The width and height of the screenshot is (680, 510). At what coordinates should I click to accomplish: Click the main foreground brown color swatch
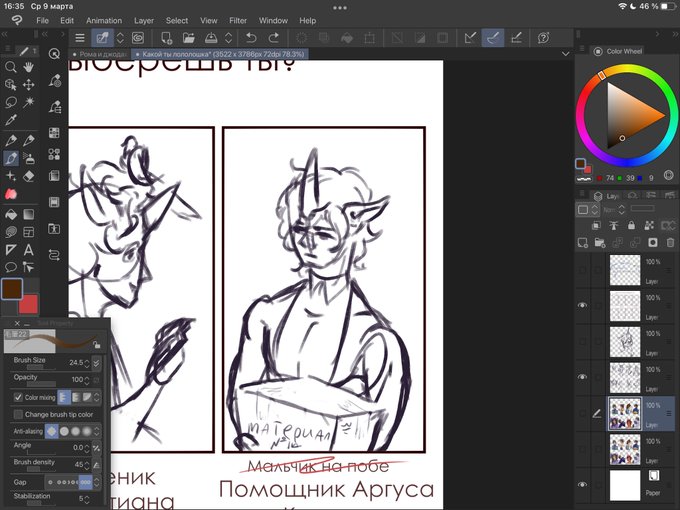point(12,289)
